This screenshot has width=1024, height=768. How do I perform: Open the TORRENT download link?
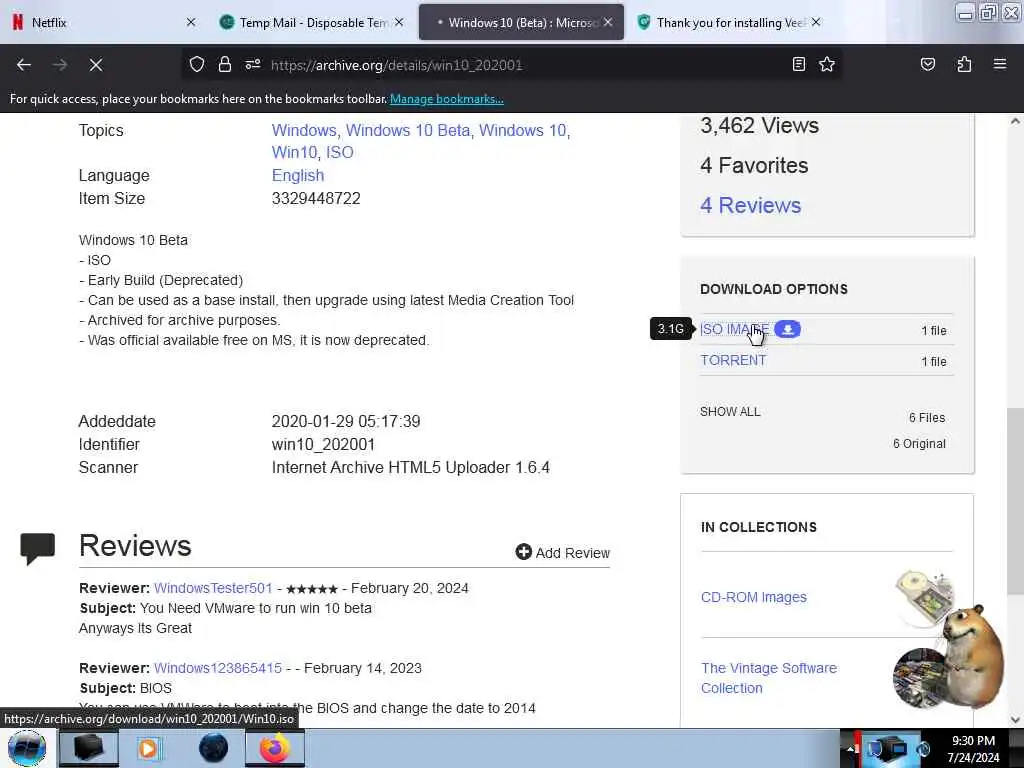tap(733, 360)
